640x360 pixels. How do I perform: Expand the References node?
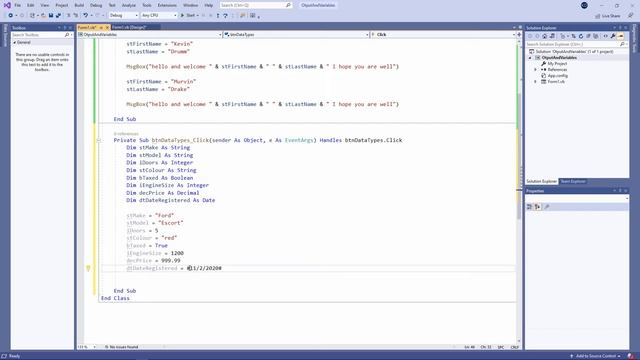click(x=536, y=70)
